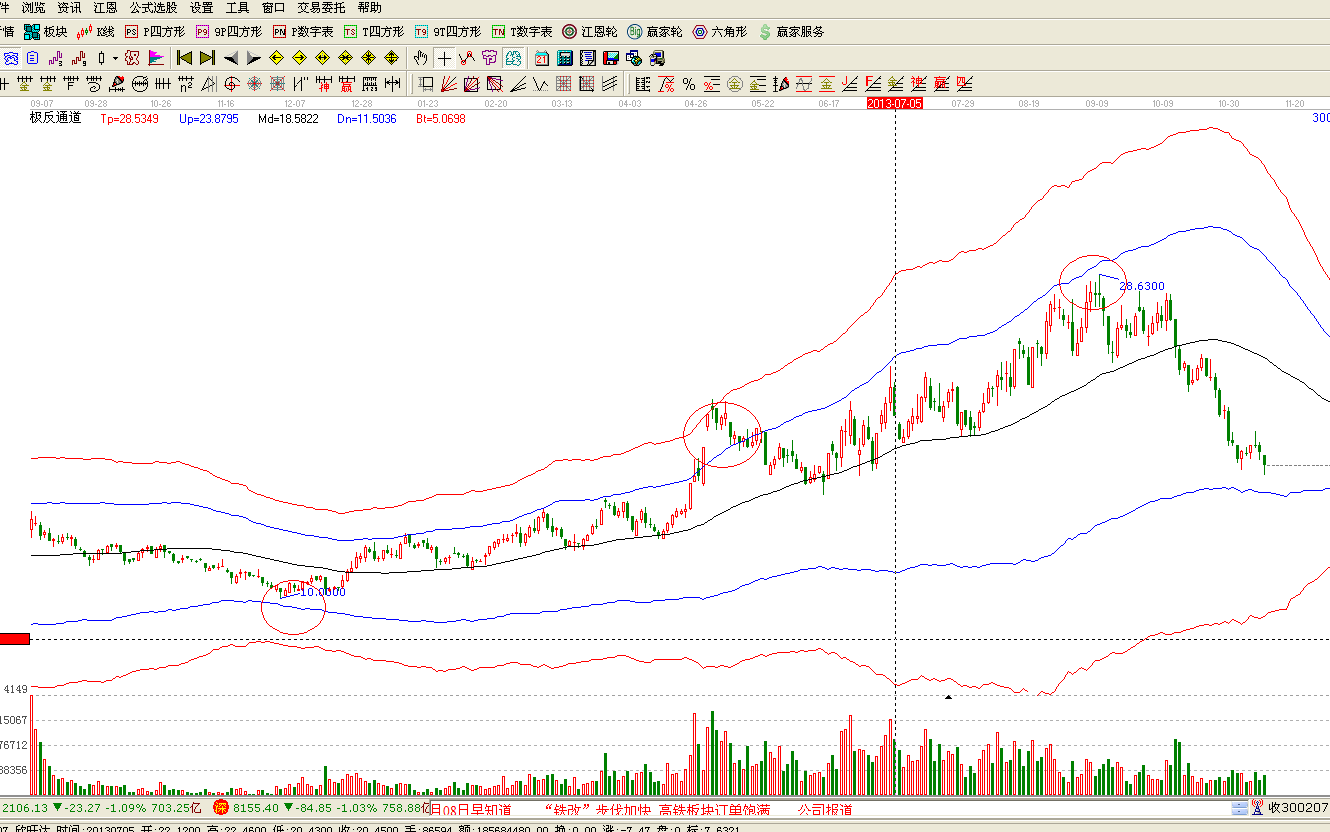Click the calendar icon in the toolbar
The width and height of the screenshot is (1330, 832).
coord(542,58)
